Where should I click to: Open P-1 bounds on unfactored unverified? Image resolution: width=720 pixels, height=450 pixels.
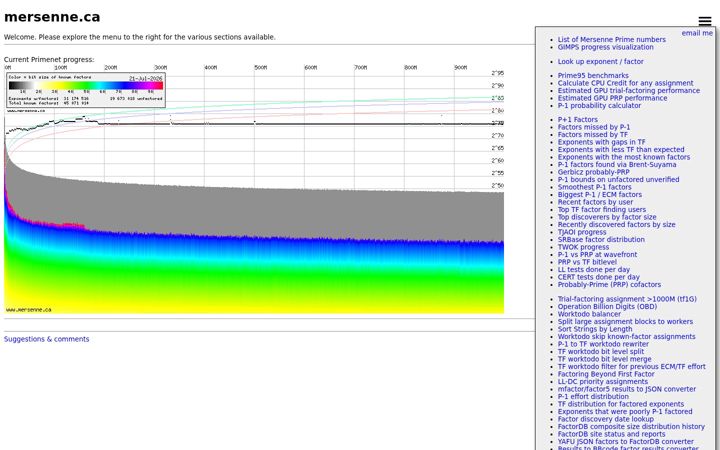619,180
